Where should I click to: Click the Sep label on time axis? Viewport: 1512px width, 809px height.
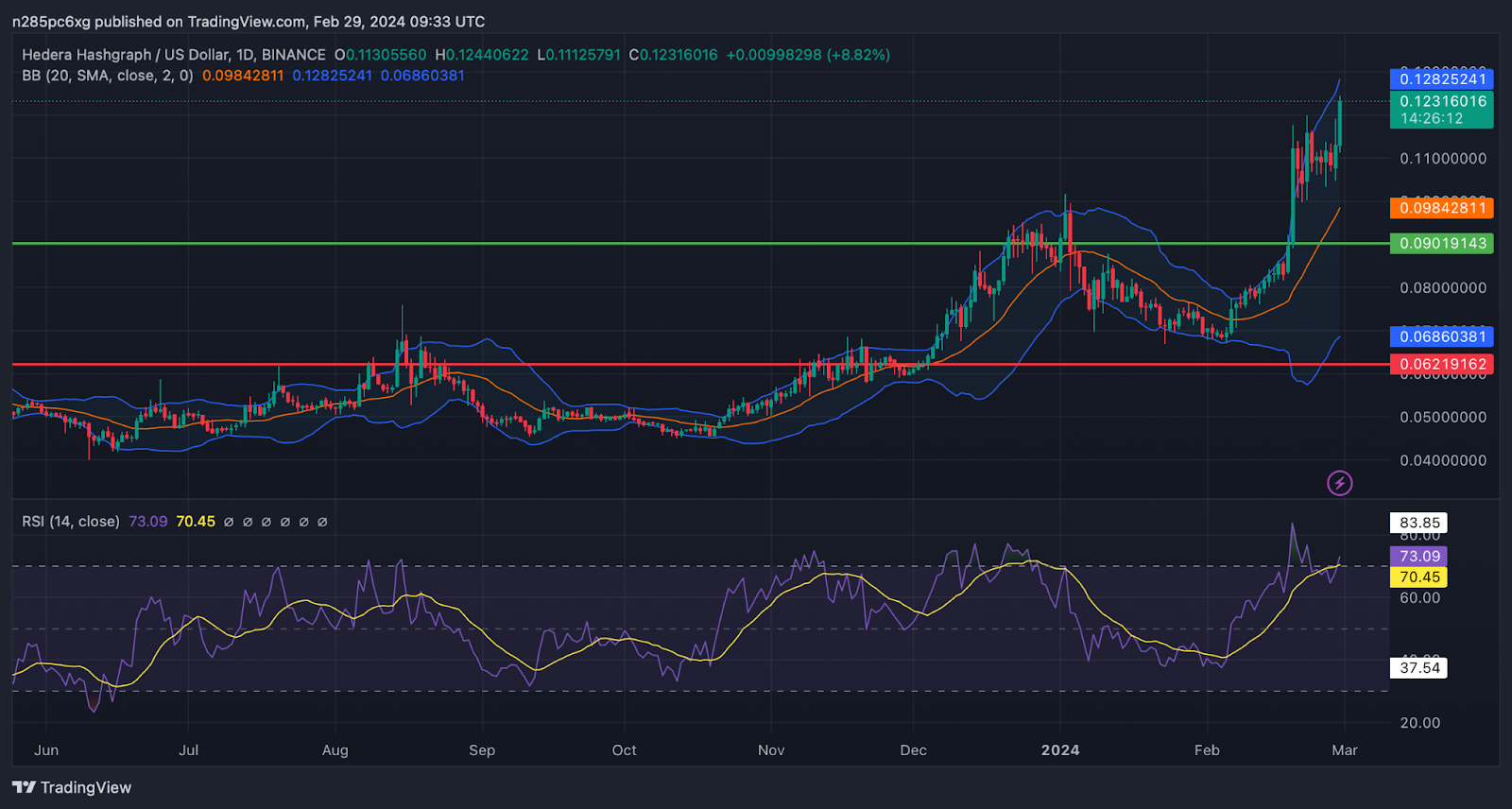pos(482,750)
